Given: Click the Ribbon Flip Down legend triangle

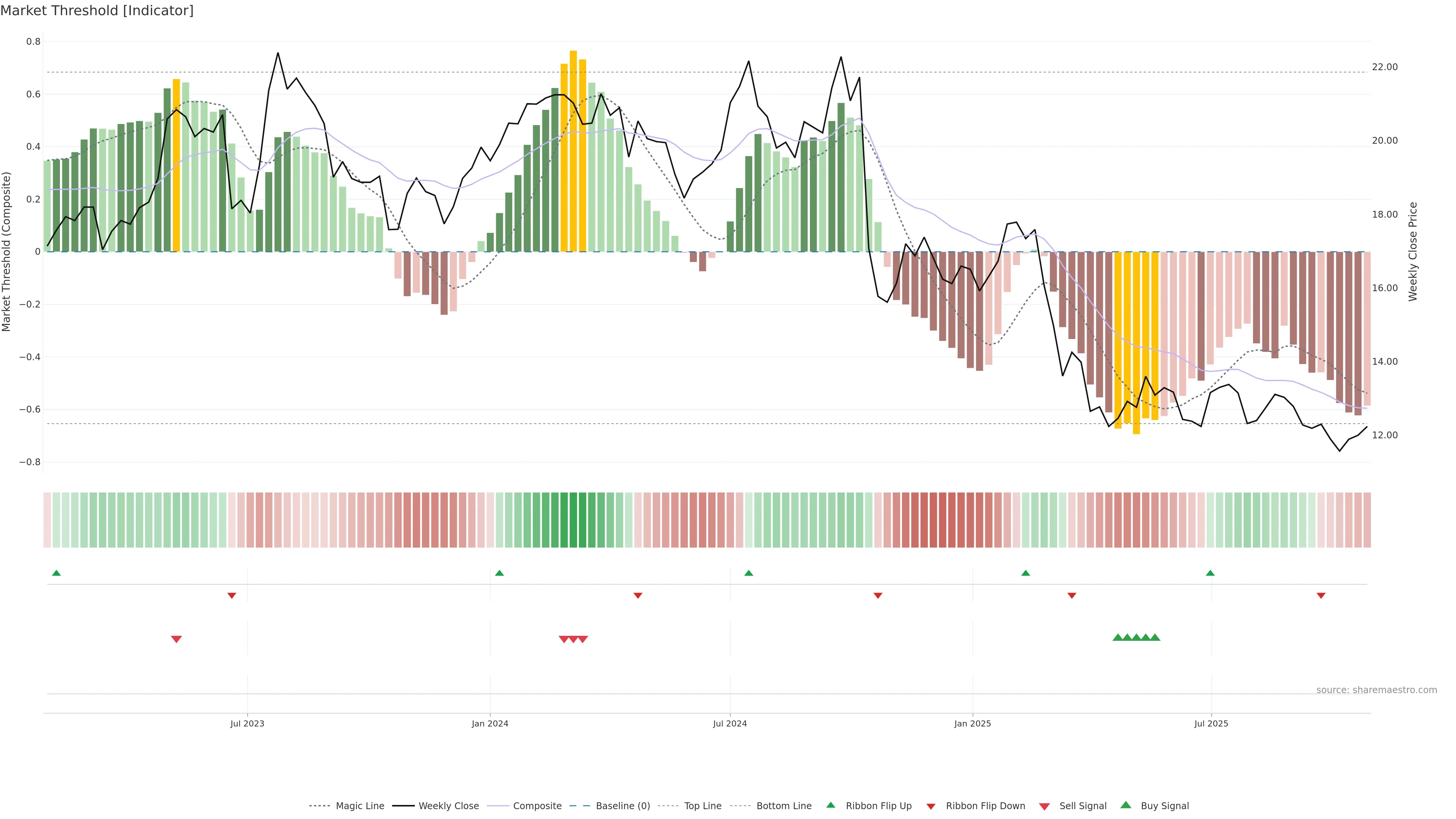Looking at the screenshot, I should pos(931,806).
